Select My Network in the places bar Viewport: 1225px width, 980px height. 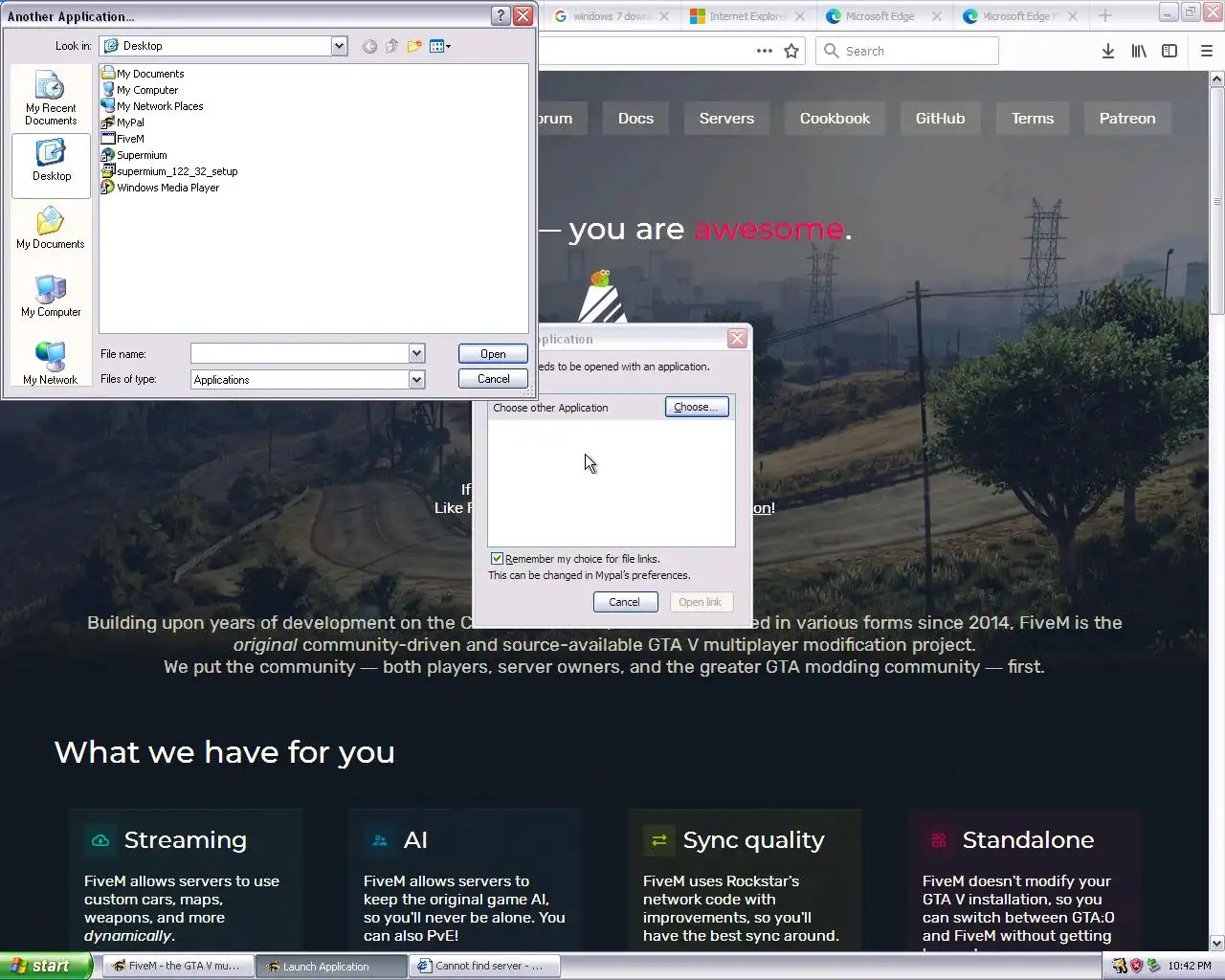coord(51,364)
